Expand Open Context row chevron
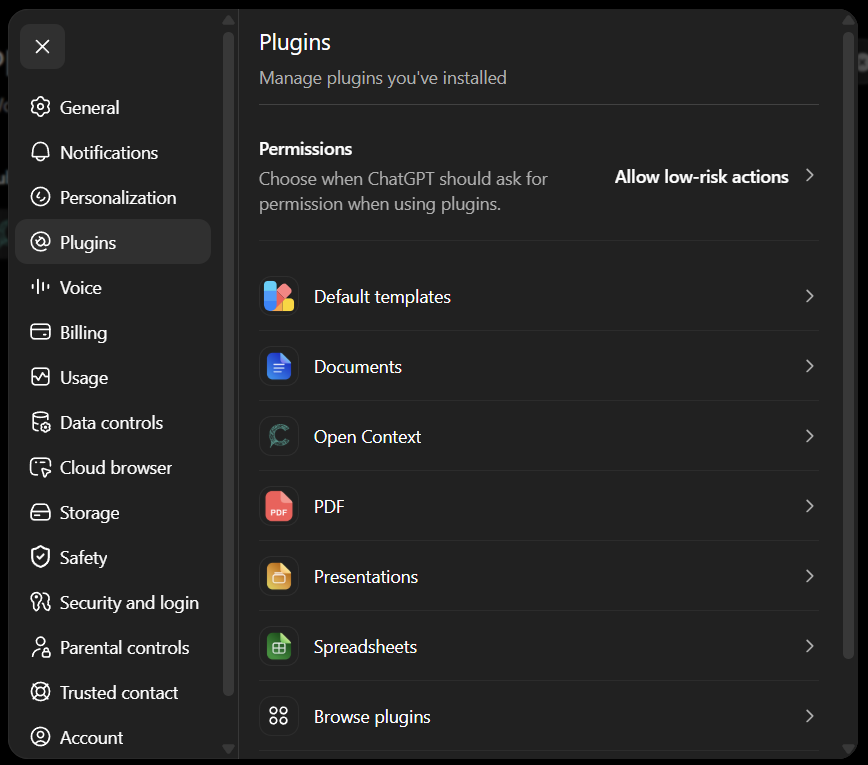 pos(809,436)
